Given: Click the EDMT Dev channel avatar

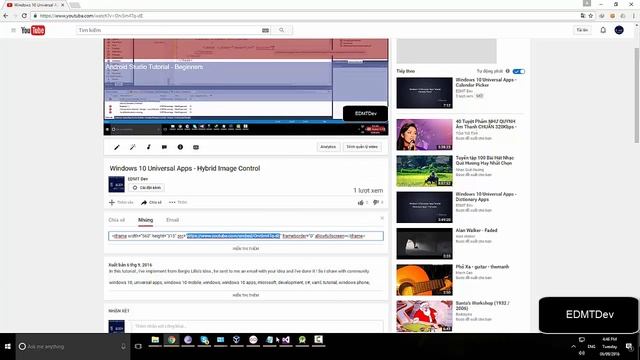Looking at the screenshot, I should pos(116,184).
